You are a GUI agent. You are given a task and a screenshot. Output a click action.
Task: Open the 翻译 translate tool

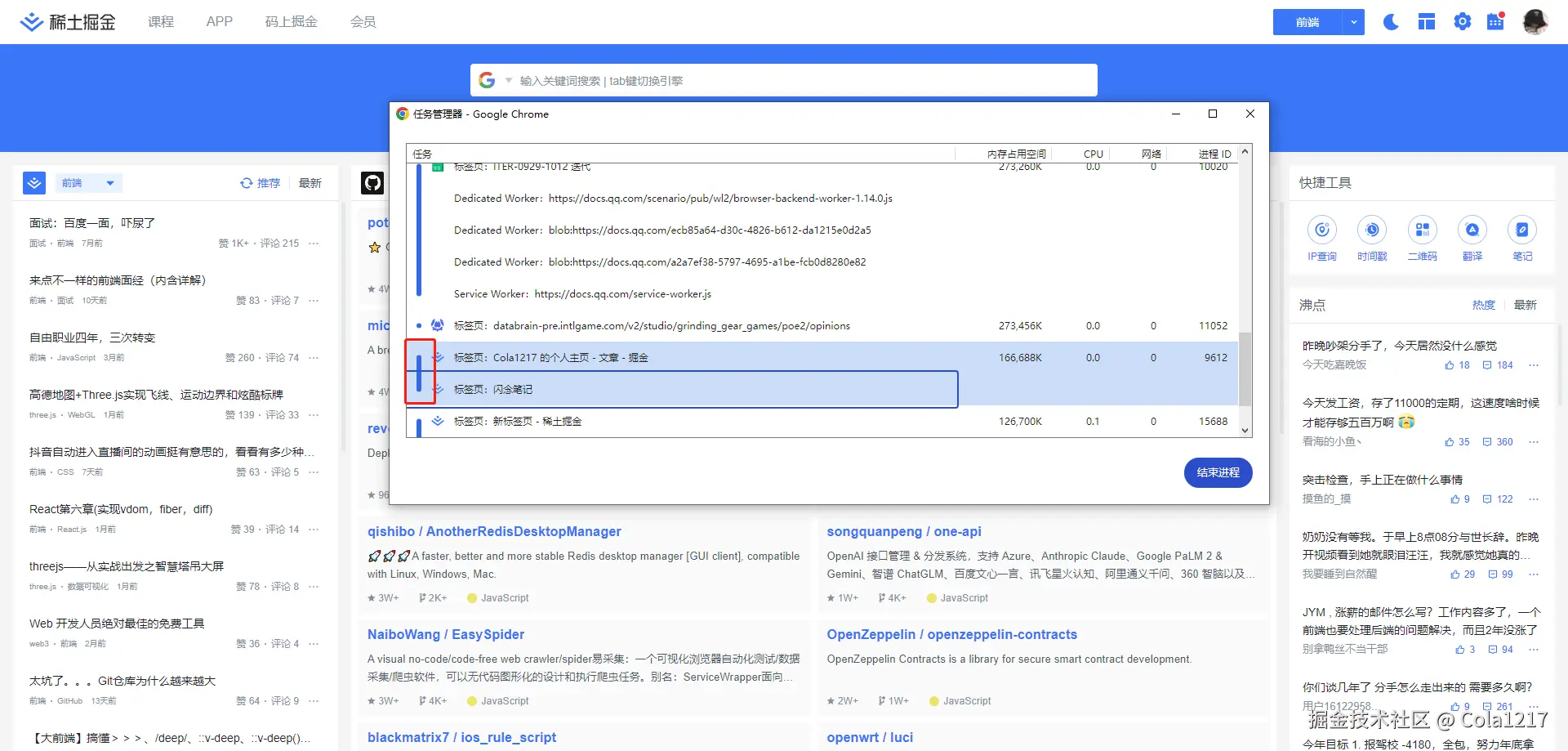click(1472, 230)
